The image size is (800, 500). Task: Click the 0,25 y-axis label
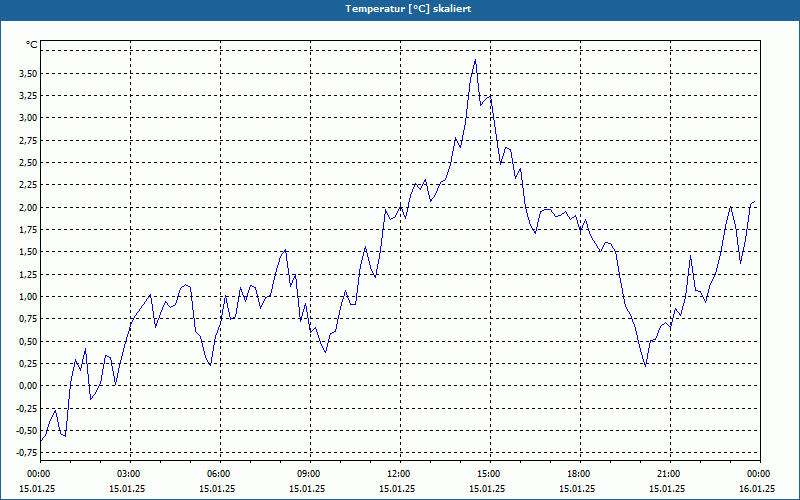[28, 363]
